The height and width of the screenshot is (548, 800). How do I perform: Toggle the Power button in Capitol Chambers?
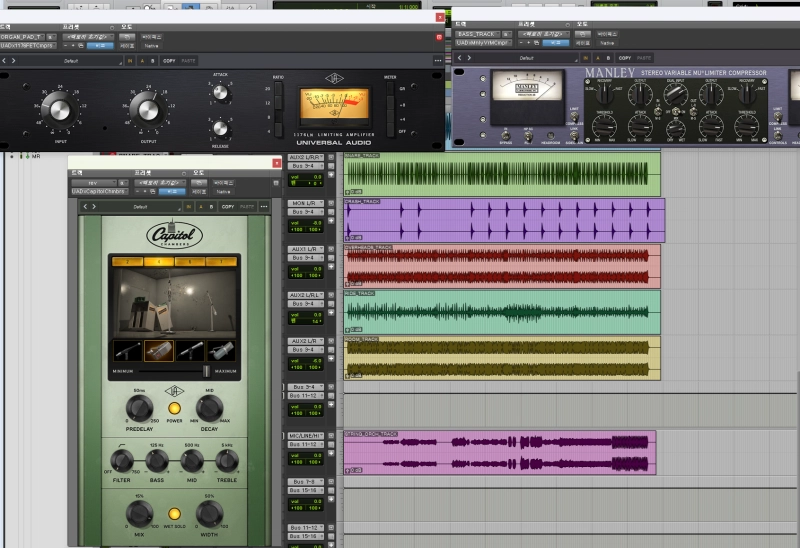[x=174, y=409]
